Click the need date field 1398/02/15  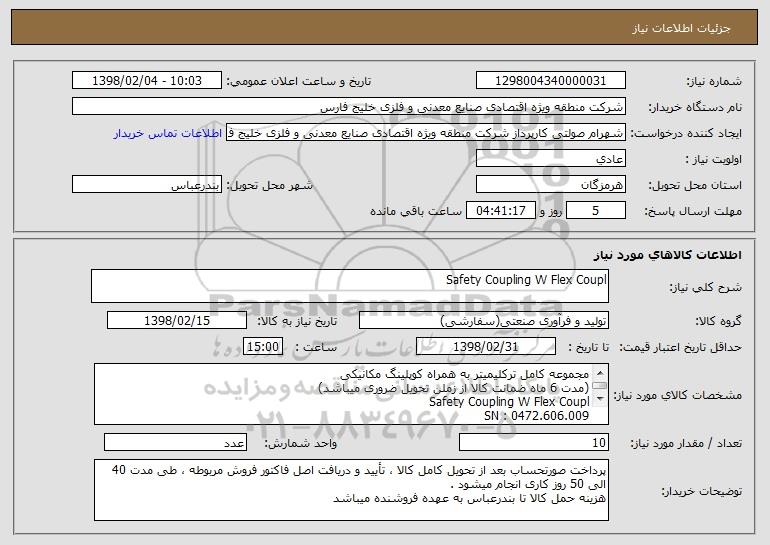177,321
